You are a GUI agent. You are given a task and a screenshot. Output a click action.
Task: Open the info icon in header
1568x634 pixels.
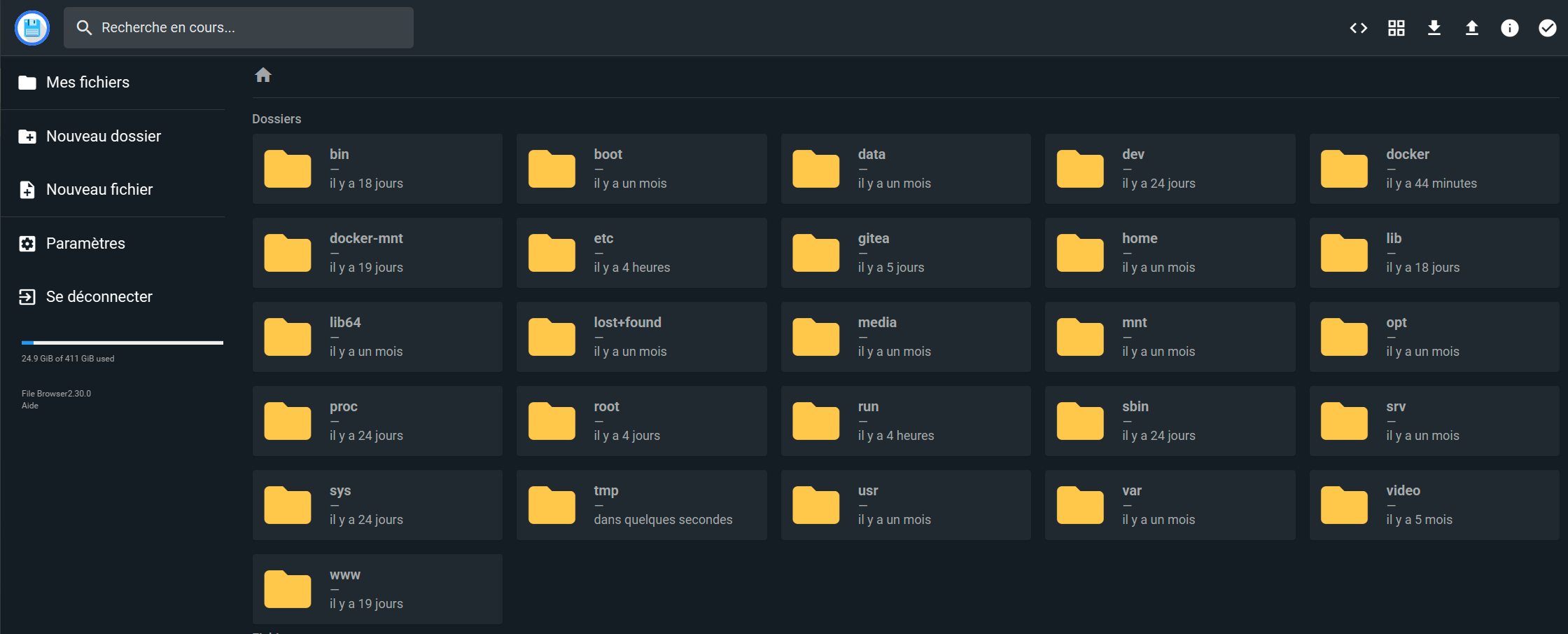tap(1509, 28)
